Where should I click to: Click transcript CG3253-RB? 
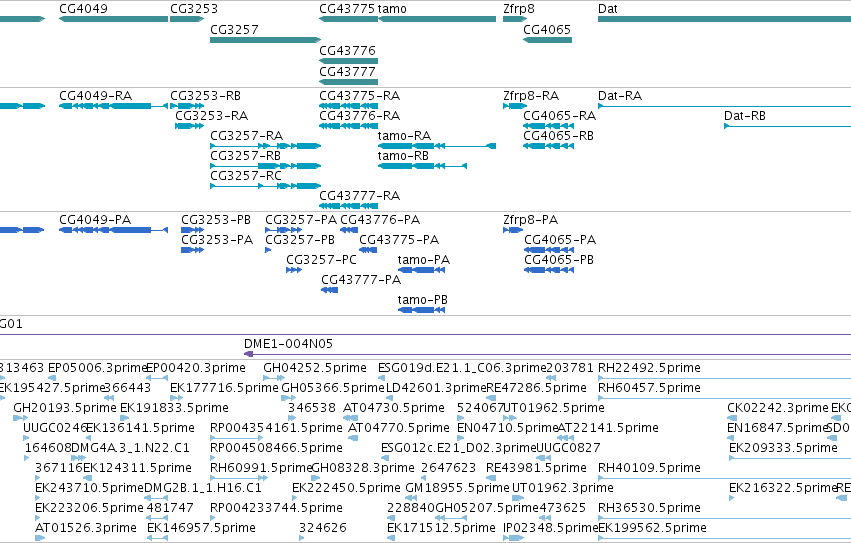187,106
